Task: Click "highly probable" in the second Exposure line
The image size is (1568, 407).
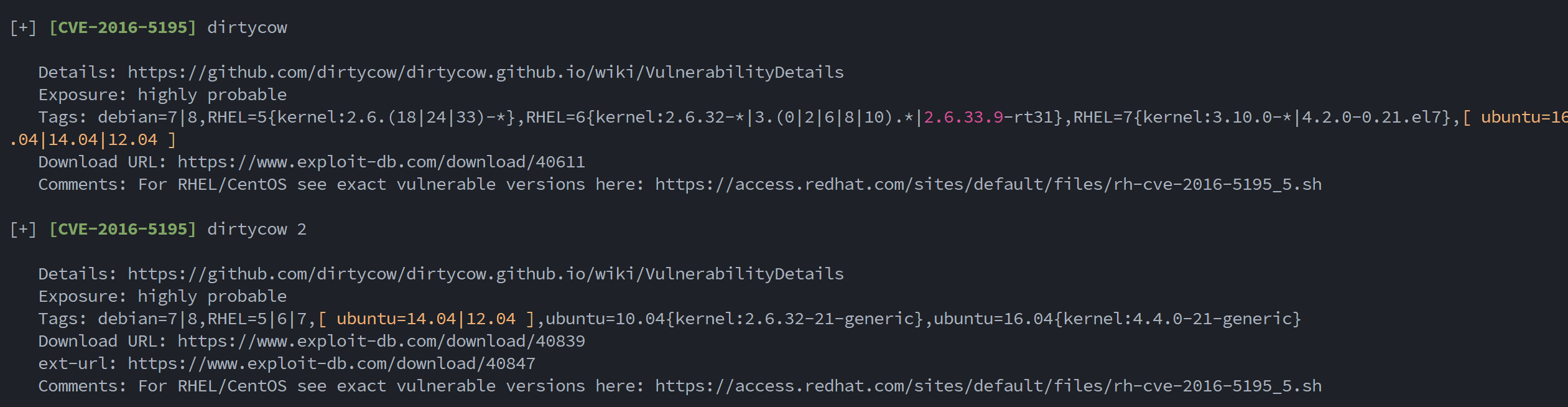Action: [212, 296]
